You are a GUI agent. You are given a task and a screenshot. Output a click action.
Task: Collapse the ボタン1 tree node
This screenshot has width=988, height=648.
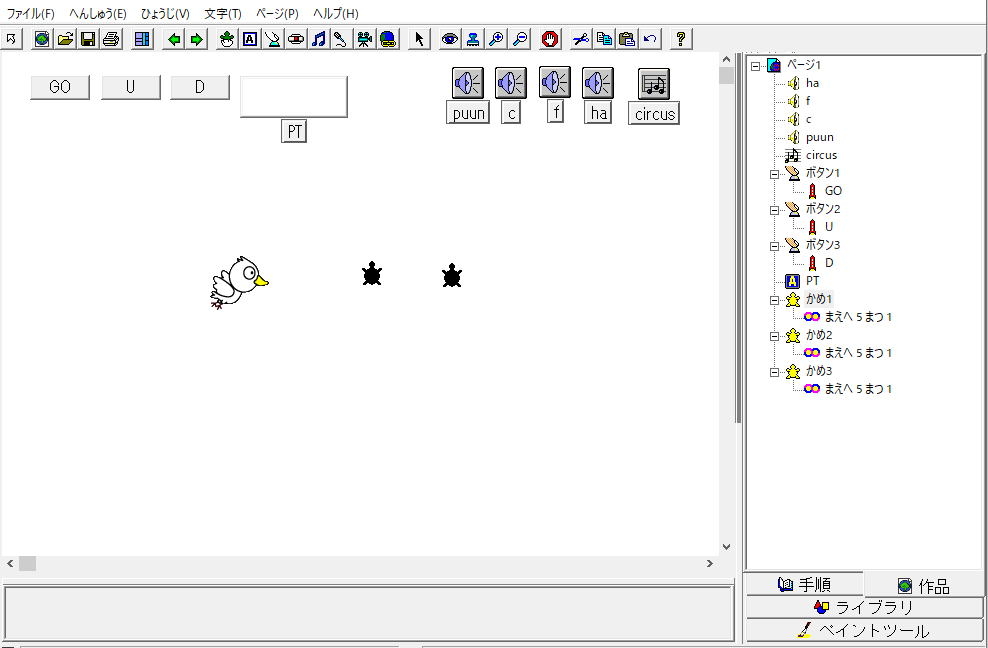coord(774,175)
